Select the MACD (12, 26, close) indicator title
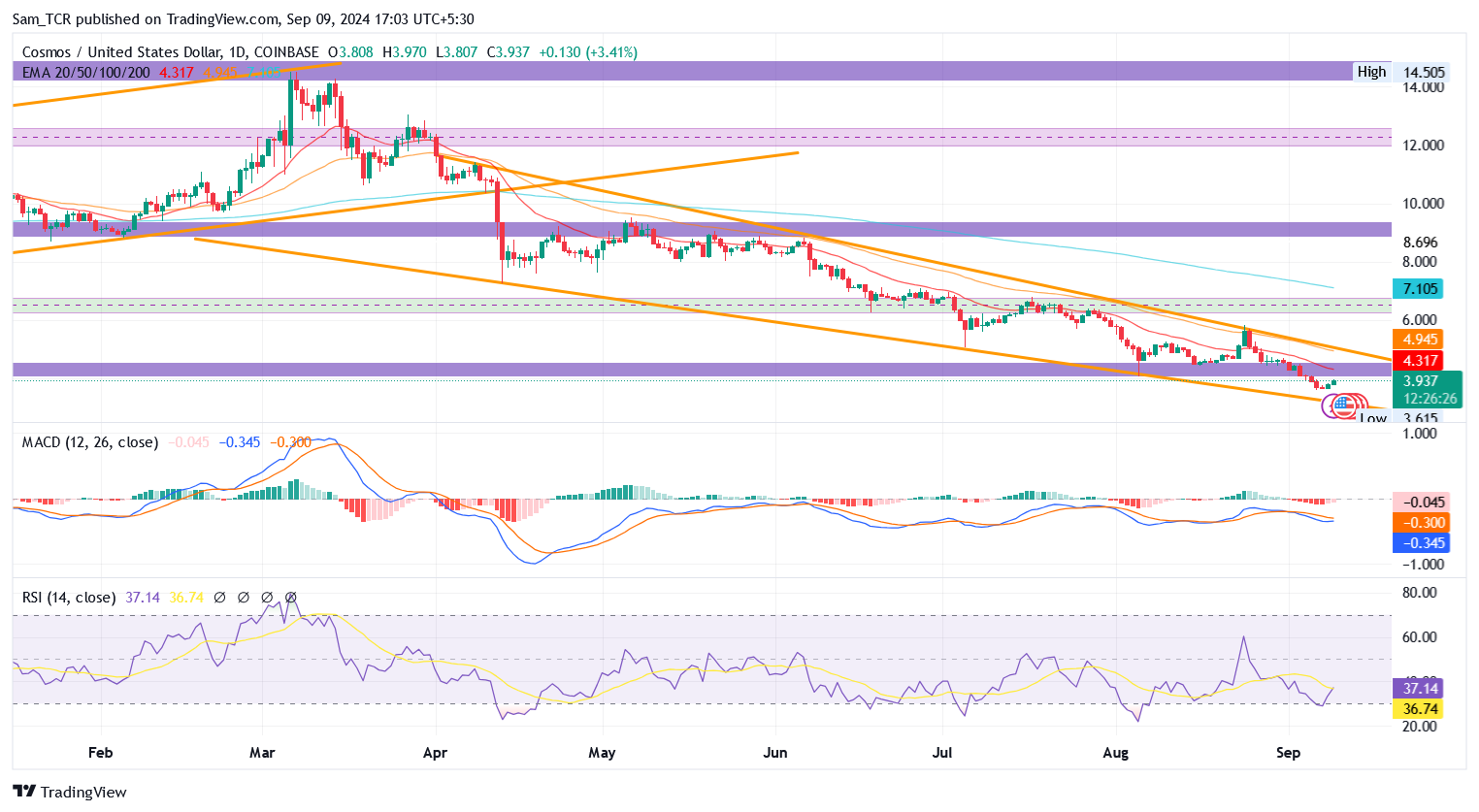This screenshot has width=1479, height=812. (x=90, y=442)
